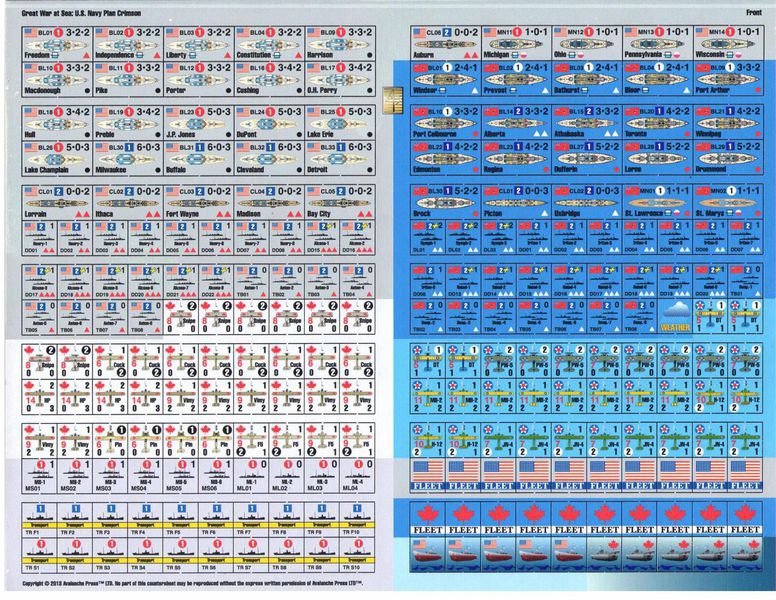The width and height of the screenshot is (776, 600).
Task: Pick the Liberty ship counter
Action: click(x=198, y=44)
